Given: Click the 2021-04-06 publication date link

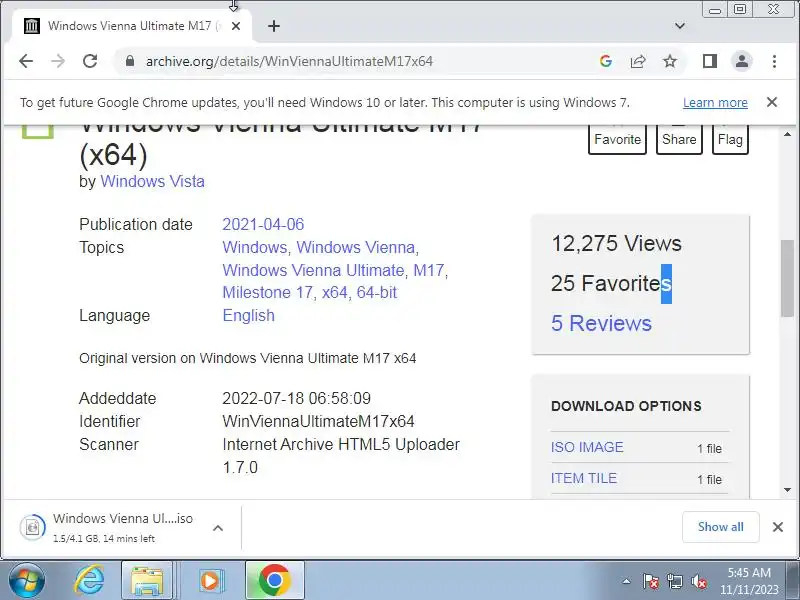Looking at the screenshot, I should pyautogui.click(x=263, y=224).
